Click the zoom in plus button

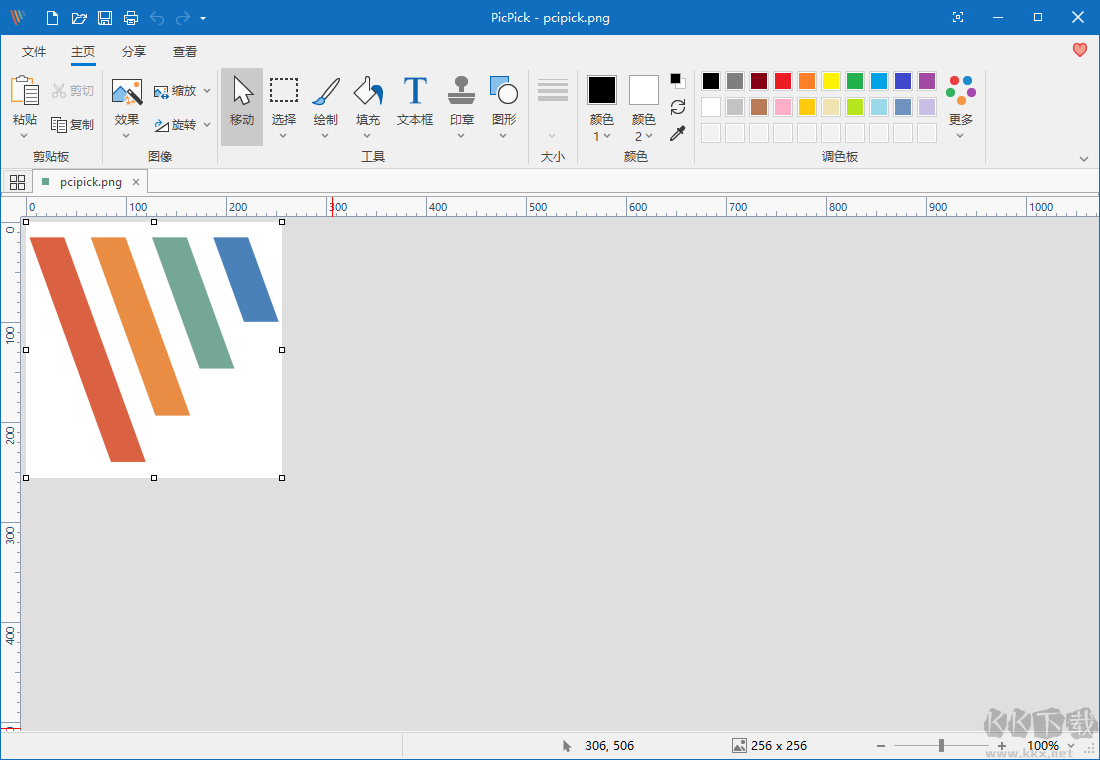1002,746
